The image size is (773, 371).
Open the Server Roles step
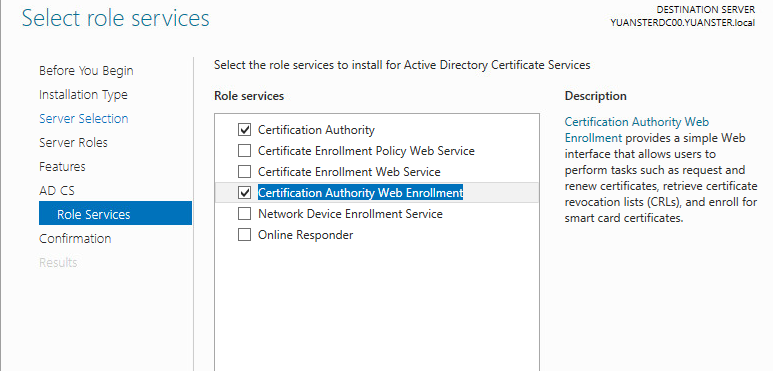pos(73,143)
